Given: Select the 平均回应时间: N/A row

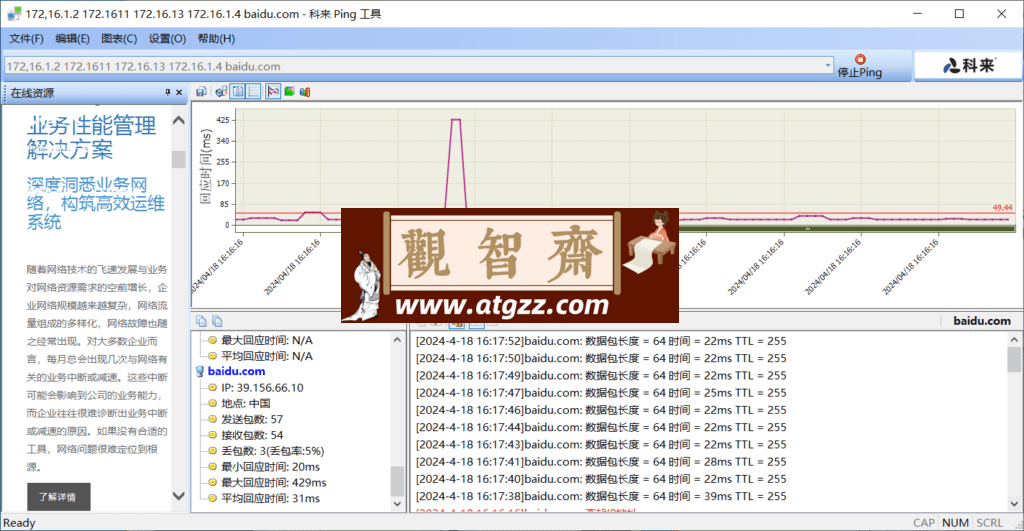Looking at the screenshot, I should tap(266, 356).
